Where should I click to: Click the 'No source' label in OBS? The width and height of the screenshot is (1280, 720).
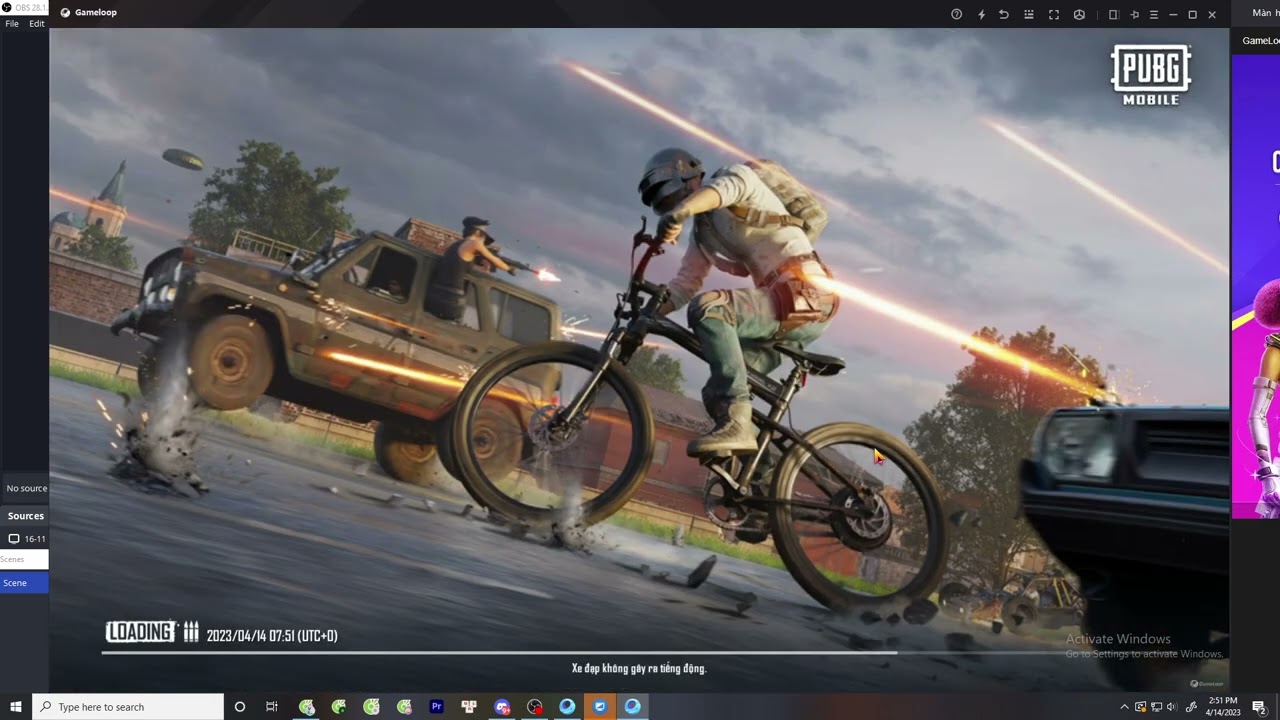point(27,488)
